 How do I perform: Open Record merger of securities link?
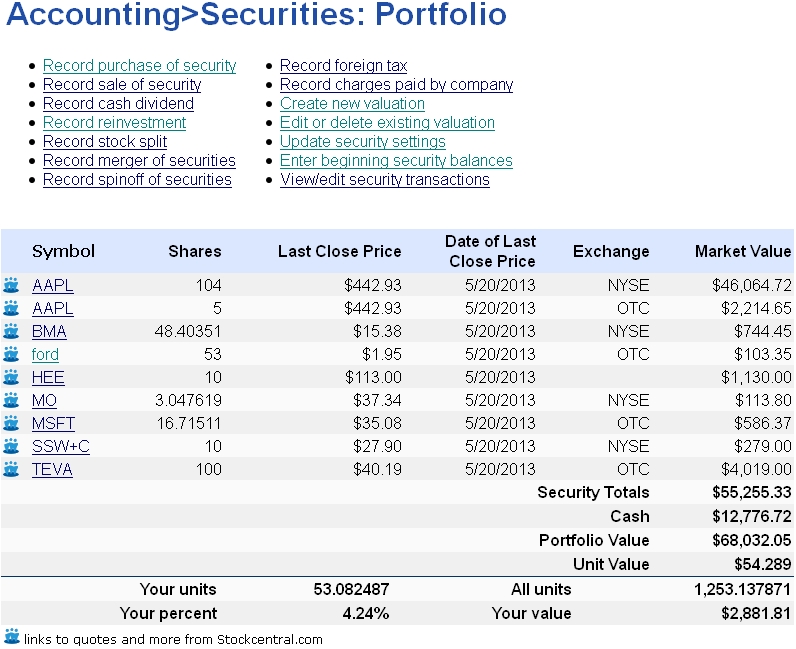tap(139, 160)
